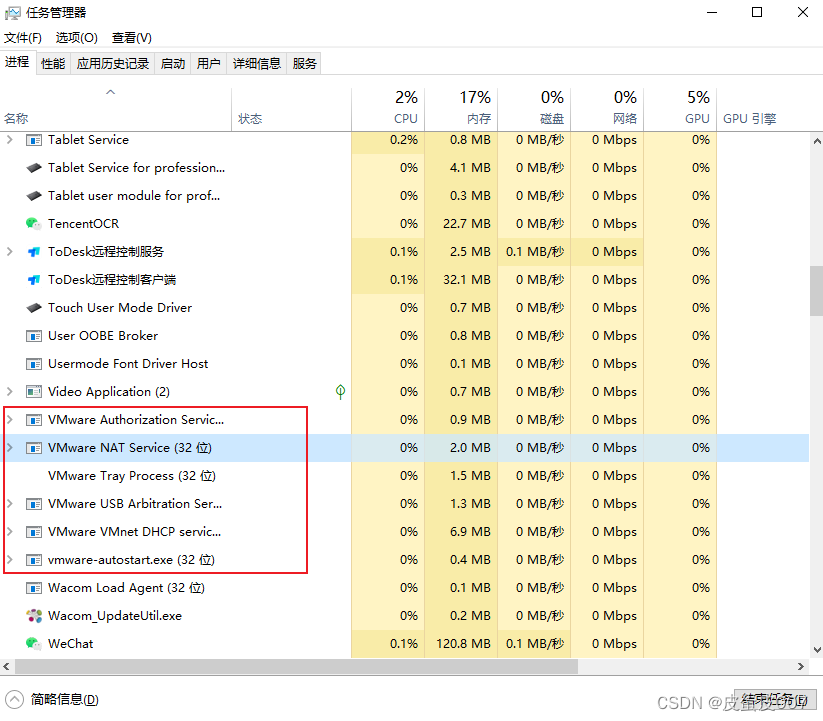Screen dimensions: 823x721
Task: Switch to the 性能 tab
Action: point(53,63)
